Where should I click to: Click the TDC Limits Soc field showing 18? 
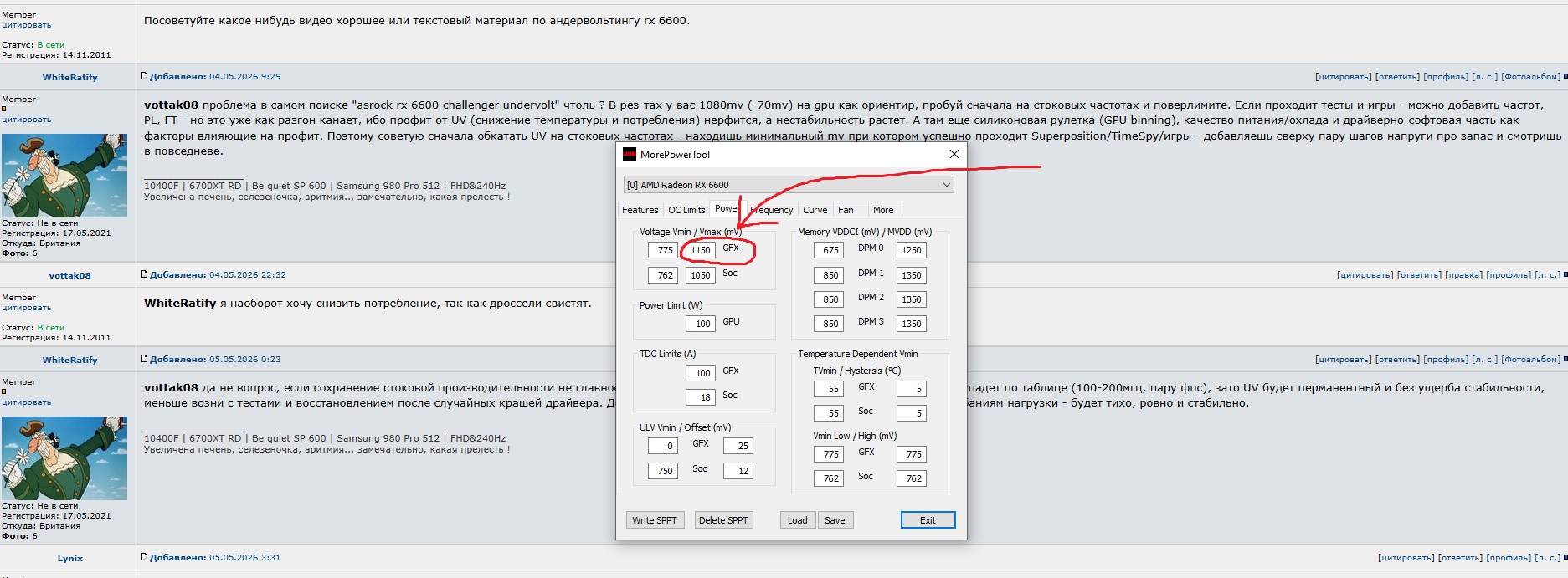point(701,397)
